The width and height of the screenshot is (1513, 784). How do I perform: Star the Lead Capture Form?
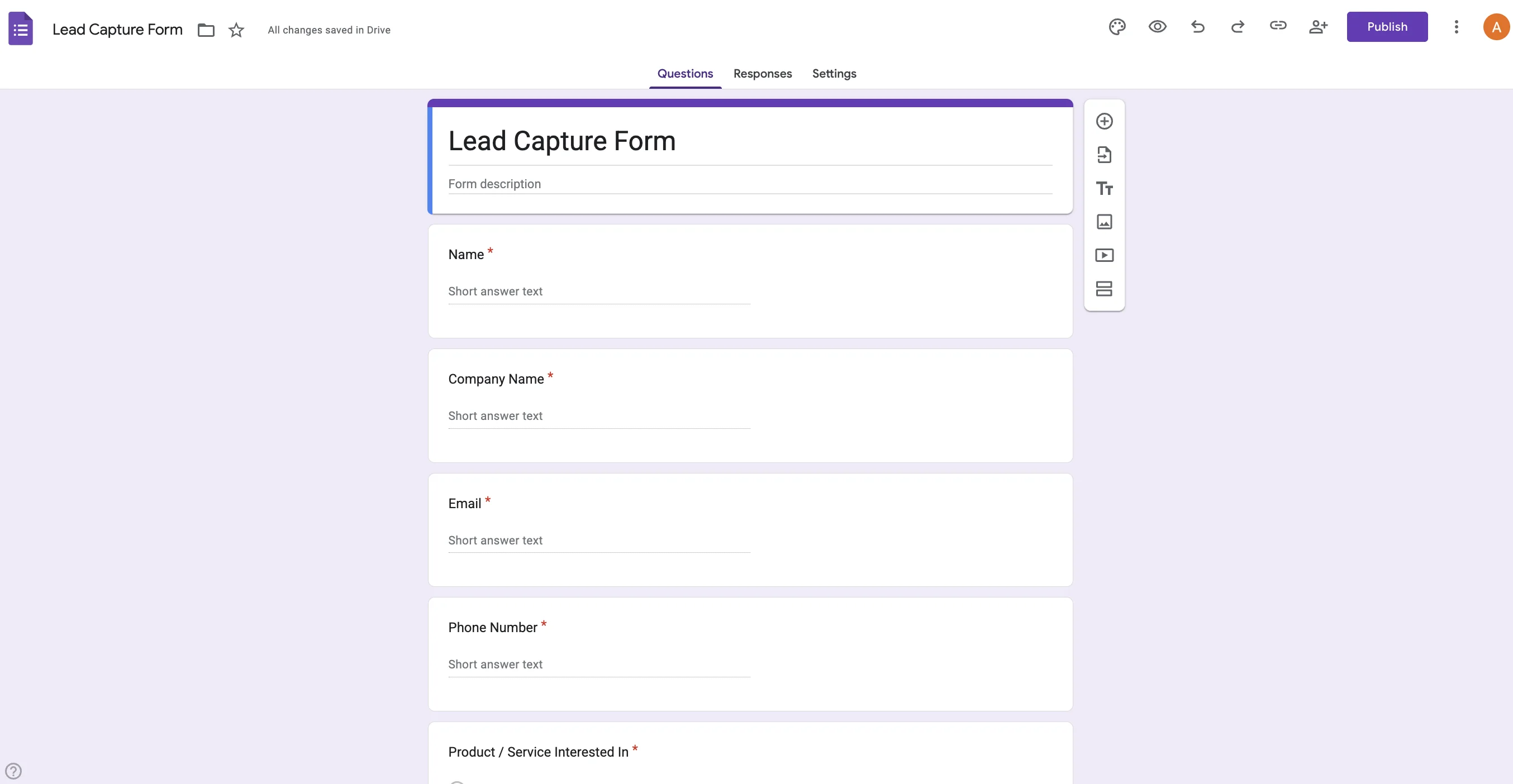[x=236, y=30]
